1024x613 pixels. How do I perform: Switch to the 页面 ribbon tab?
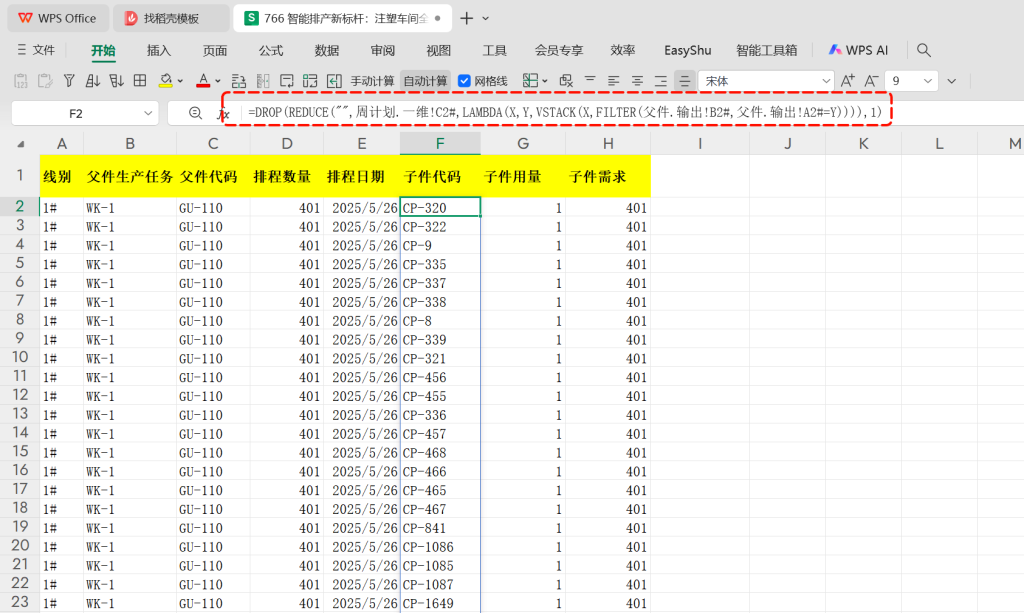[x=215, y=50]
